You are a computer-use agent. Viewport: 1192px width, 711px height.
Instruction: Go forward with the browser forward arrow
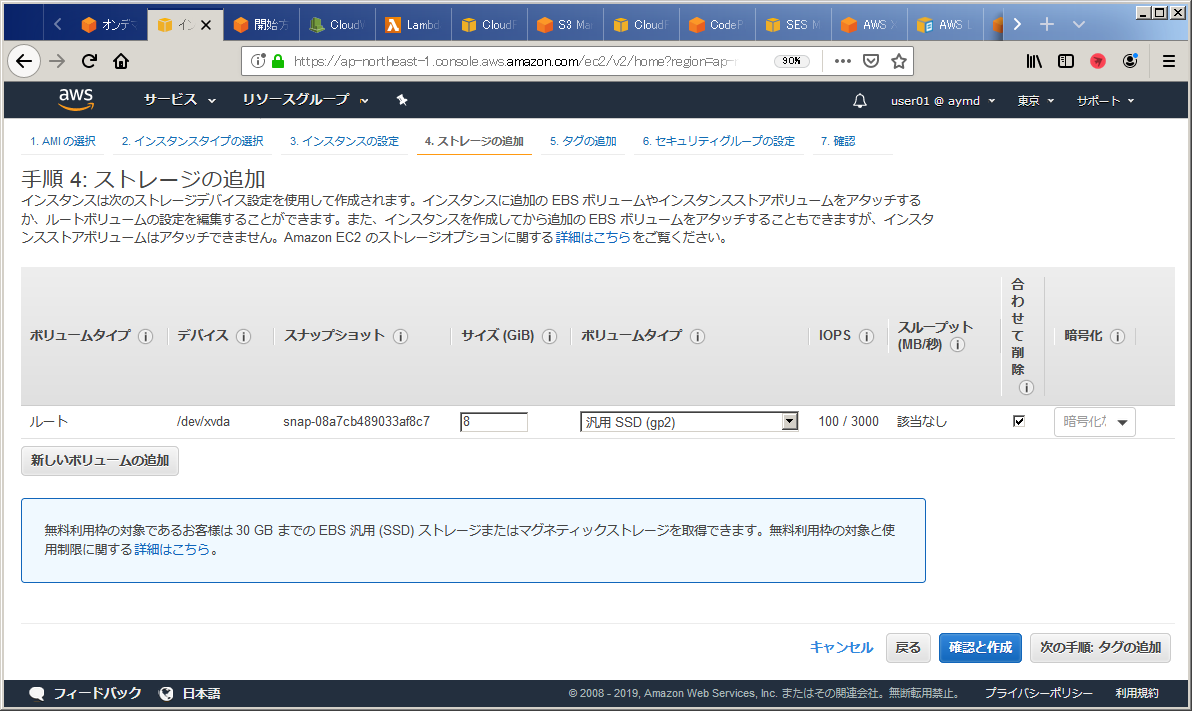click(x=57, y=62)
